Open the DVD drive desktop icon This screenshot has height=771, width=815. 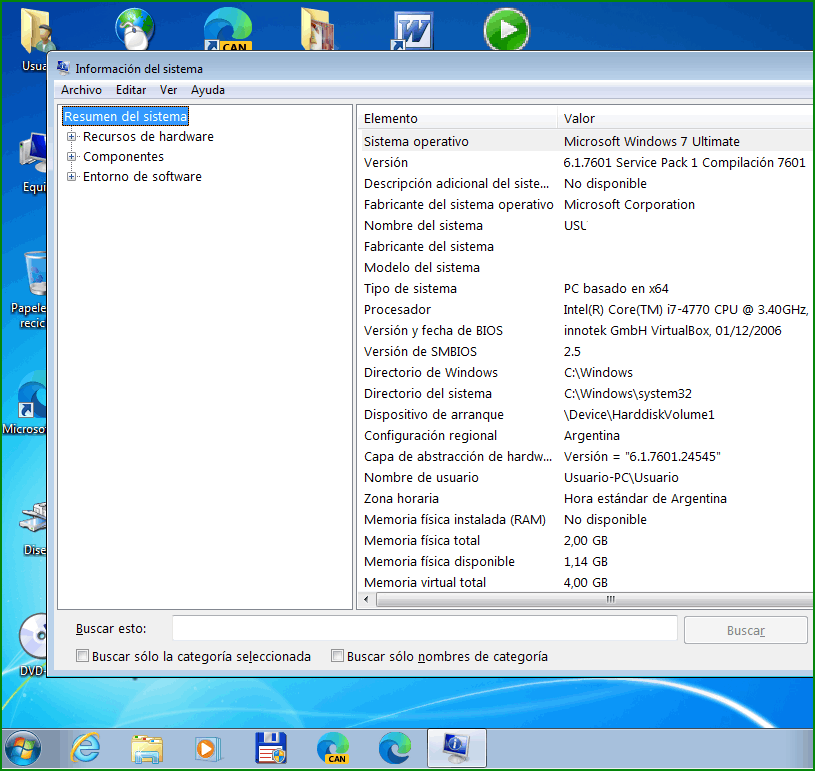[x=32, y=646]
